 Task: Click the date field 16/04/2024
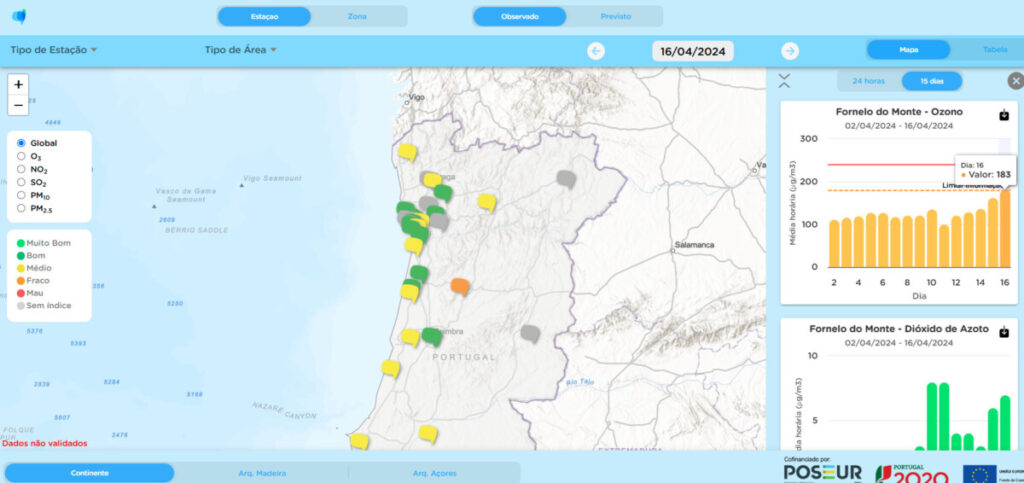point(693,52)
